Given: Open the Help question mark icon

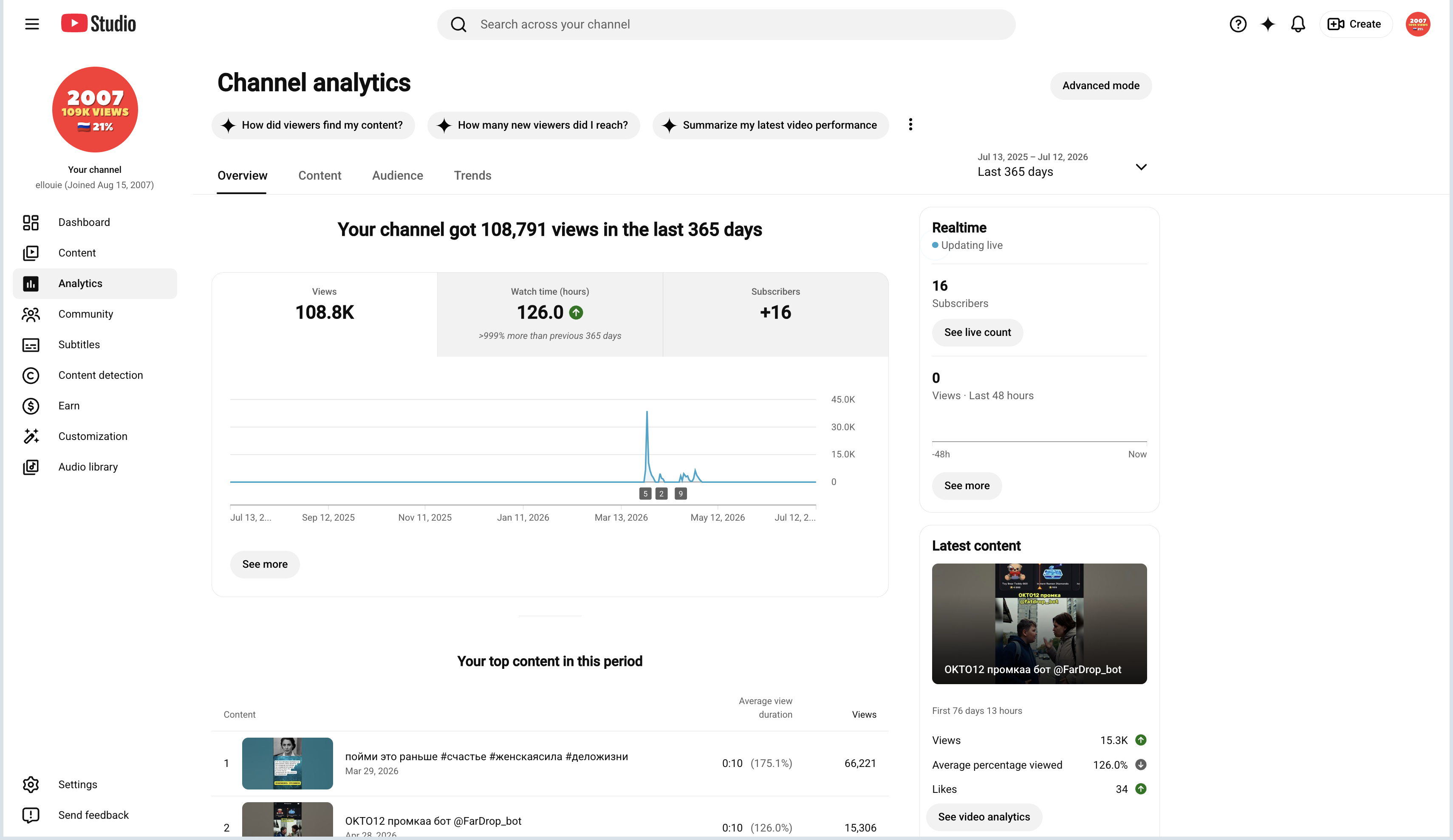Looking at the screenshot, I should click(x=1237, y=24).
